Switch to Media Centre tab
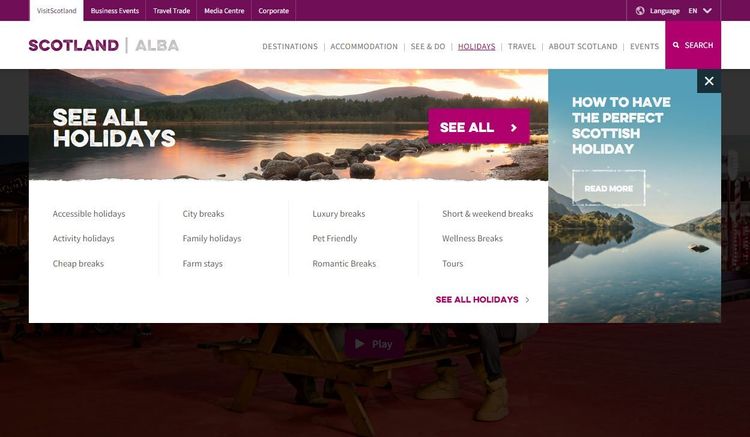The width and height of the screenshot is (750, 437). click(224, 11)
